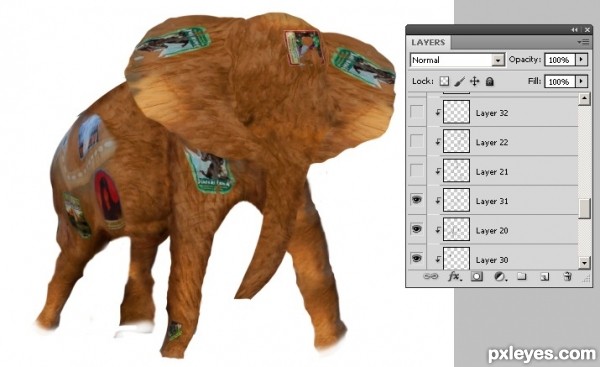
Task: Switch to the LAYERS tab
Action: [x=428, y=42]
